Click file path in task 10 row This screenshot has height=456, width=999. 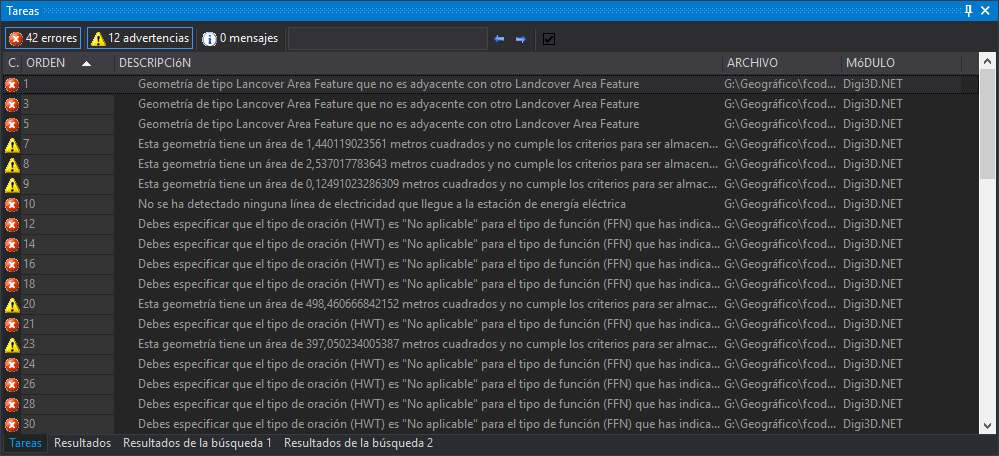pos(780,204)
